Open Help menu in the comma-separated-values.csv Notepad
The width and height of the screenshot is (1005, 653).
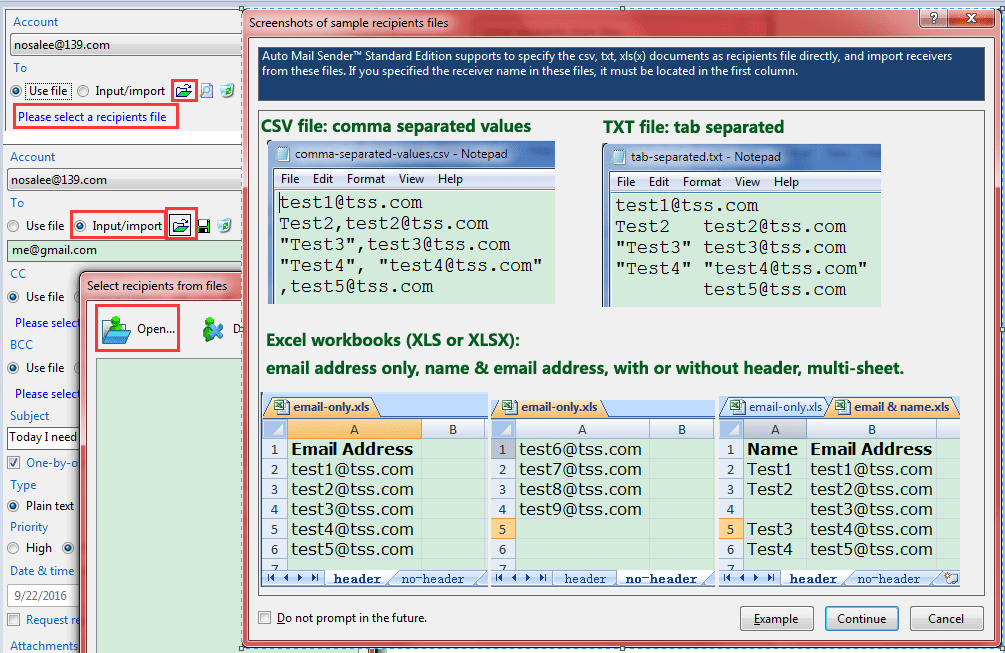click(x=451, y=179)
